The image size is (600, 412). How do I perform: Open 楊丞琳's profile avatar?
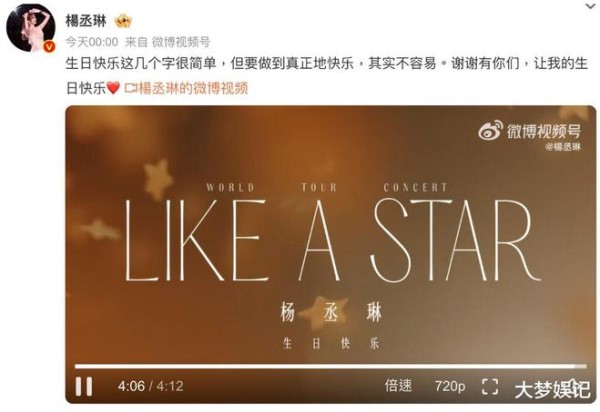click(31, 28)
